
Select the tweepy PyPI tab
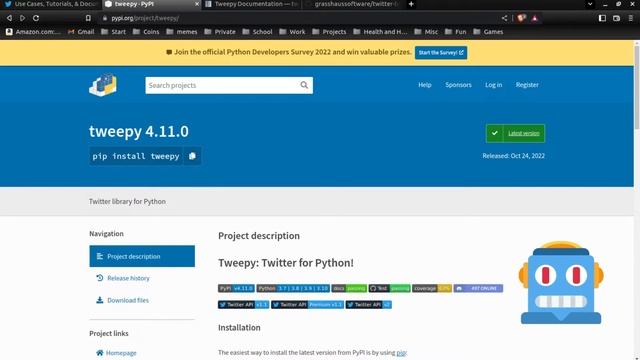point(149,4)
